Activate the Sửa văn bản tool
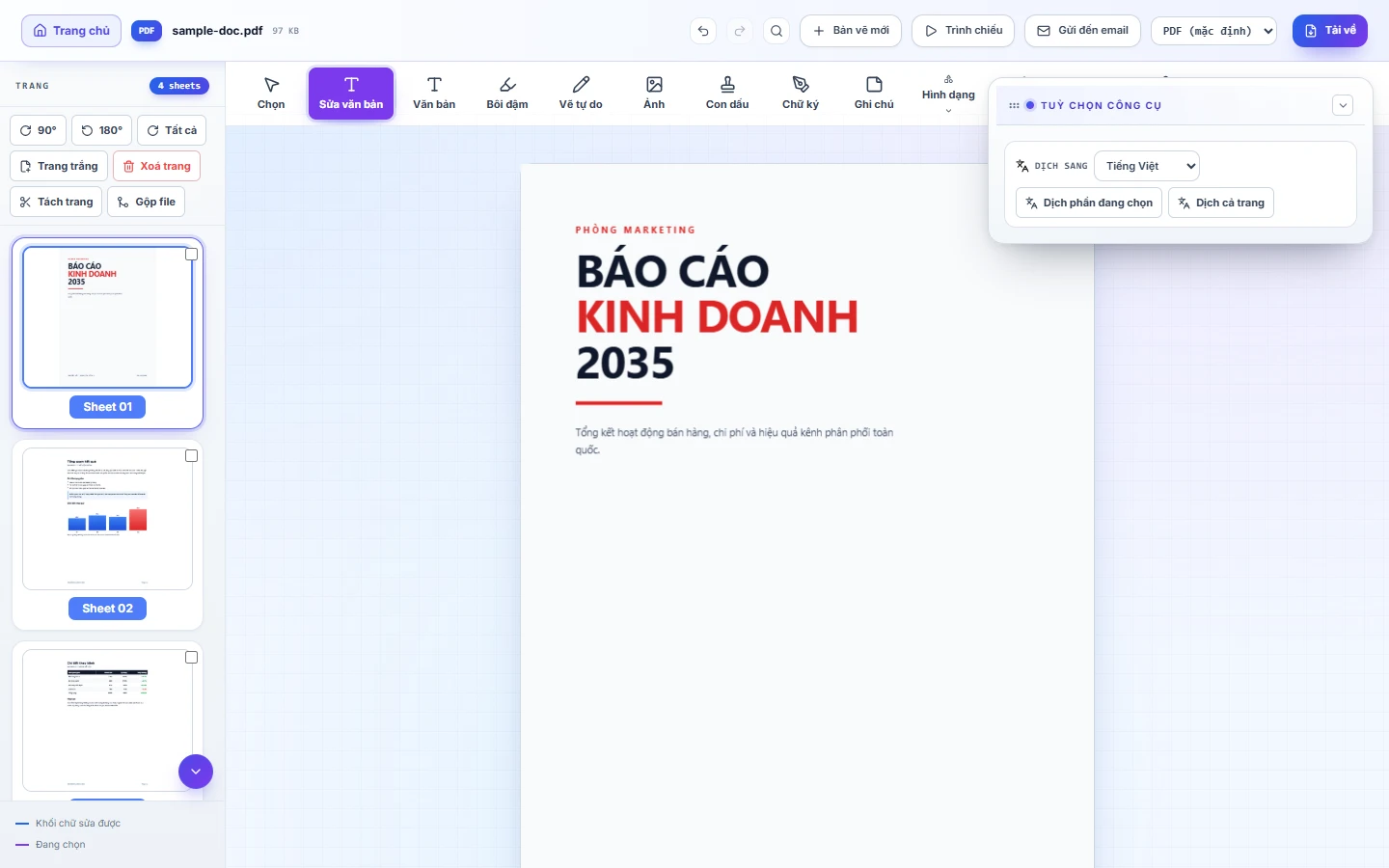 [351, 94]
